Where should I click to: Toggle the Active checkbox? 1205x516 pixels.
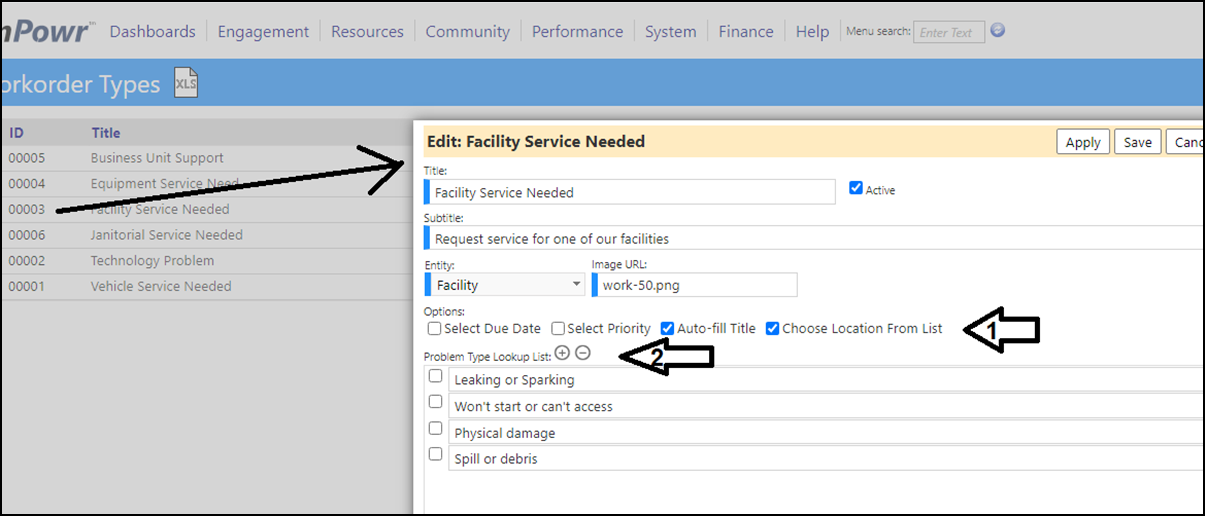[x=855, y=188]
